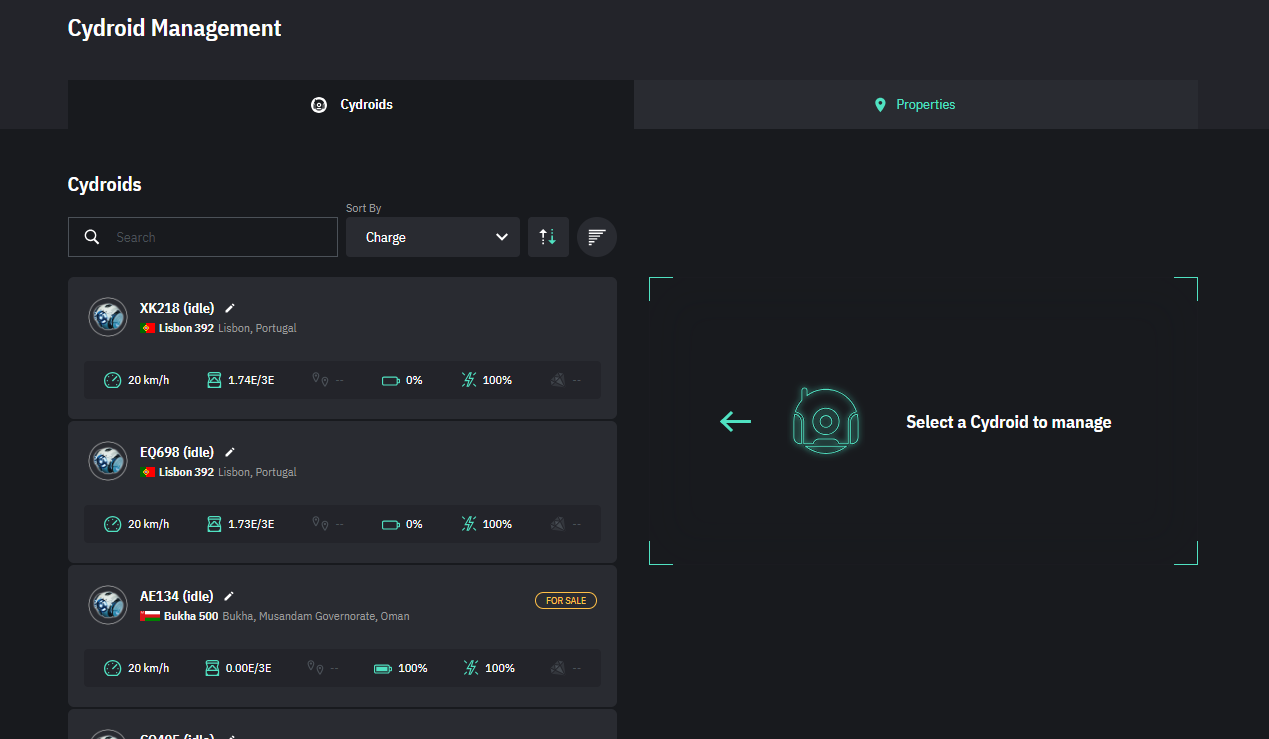Image resolution: width=1269 pixels, height=739 pixels.
Task: Click the EQ698 cydroid avatar image
Action: 108,461
